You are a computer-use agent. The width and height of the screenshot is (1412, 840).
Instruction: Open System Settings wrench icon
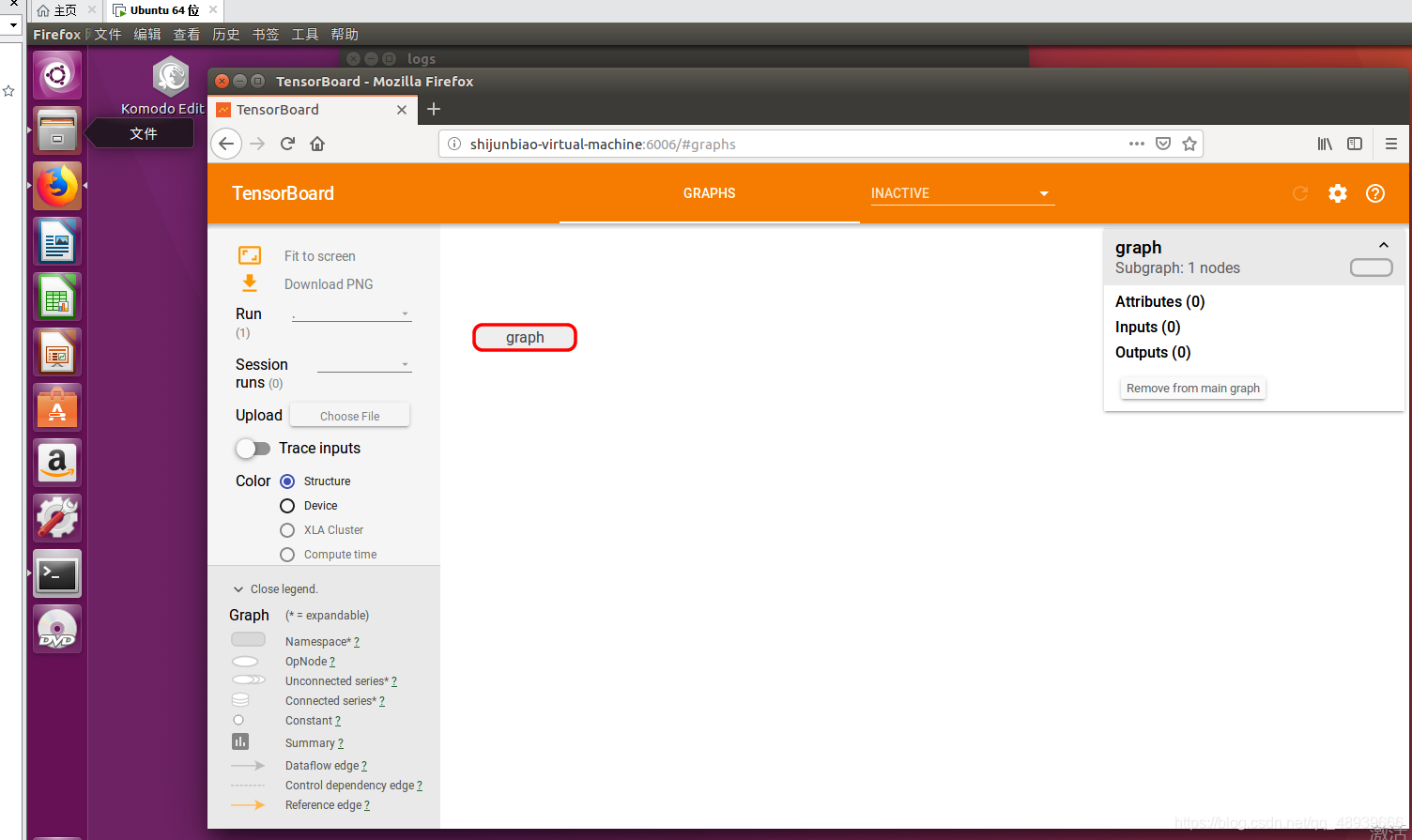[57, 518]
